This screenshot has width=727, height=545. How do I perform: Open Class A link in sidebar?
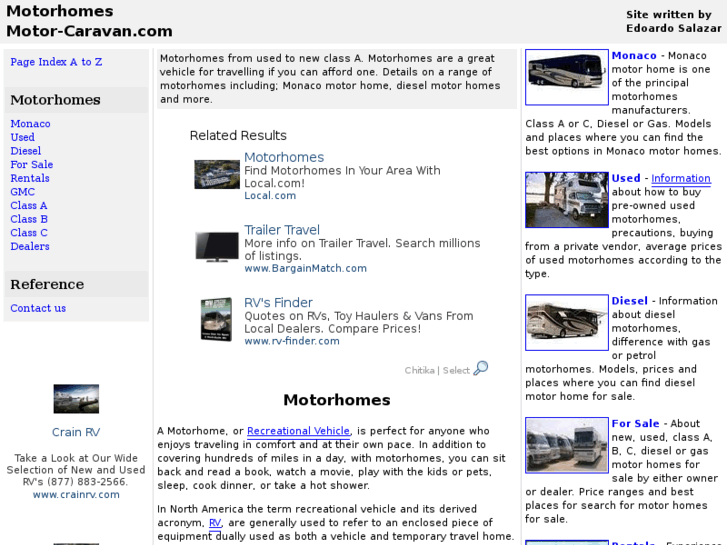click(x=29, y=205)
